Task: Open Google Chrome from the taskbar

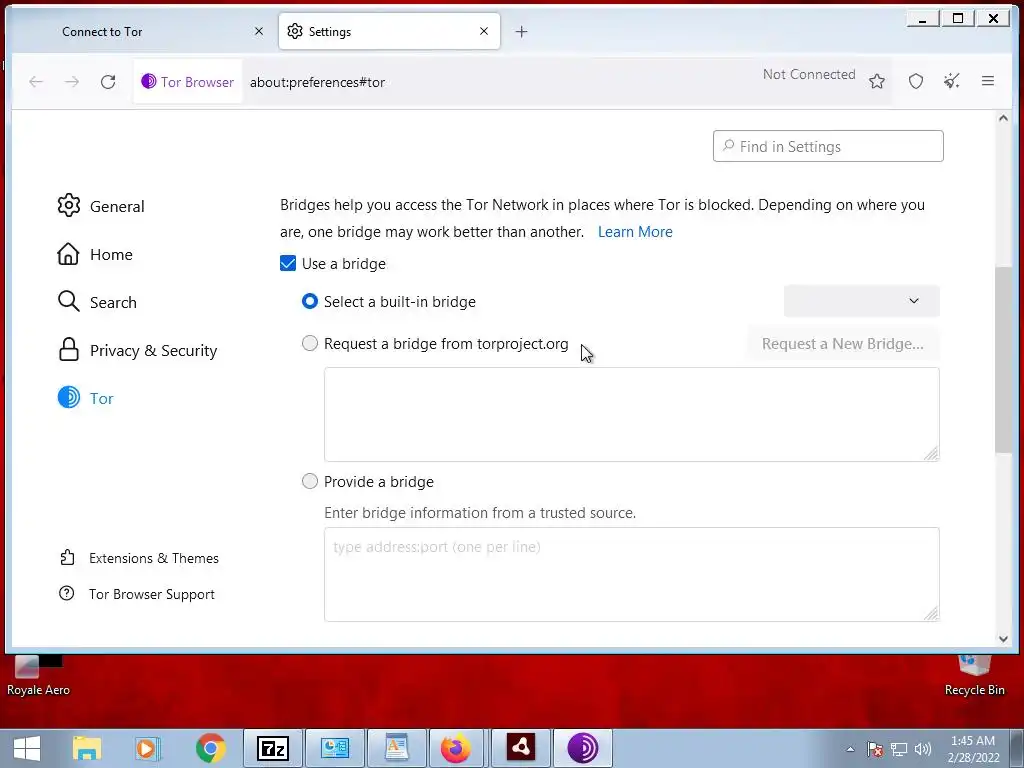Action: pos(210,748)
